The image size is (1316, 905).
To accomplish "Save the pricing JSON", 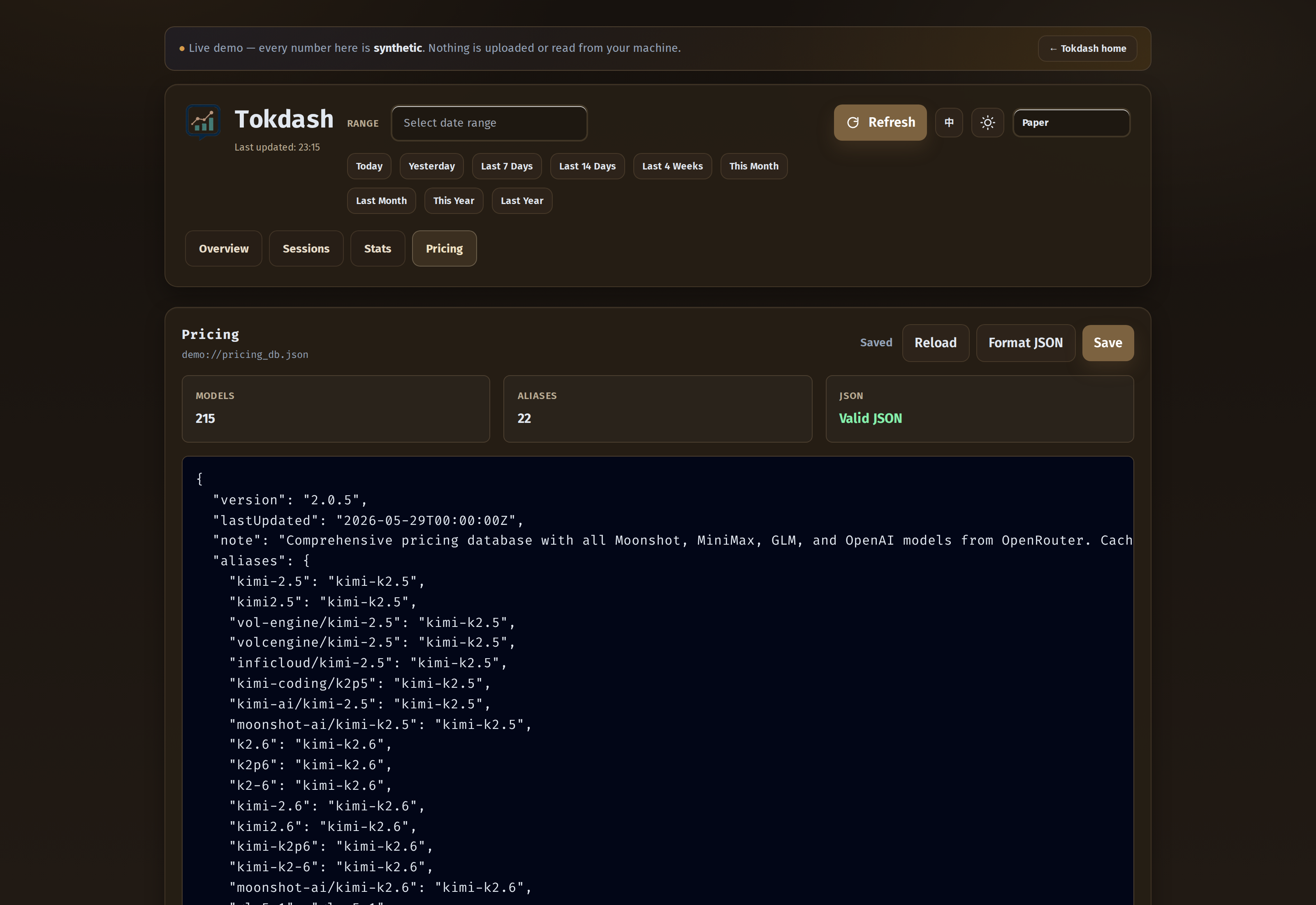I will [1107, 343].
